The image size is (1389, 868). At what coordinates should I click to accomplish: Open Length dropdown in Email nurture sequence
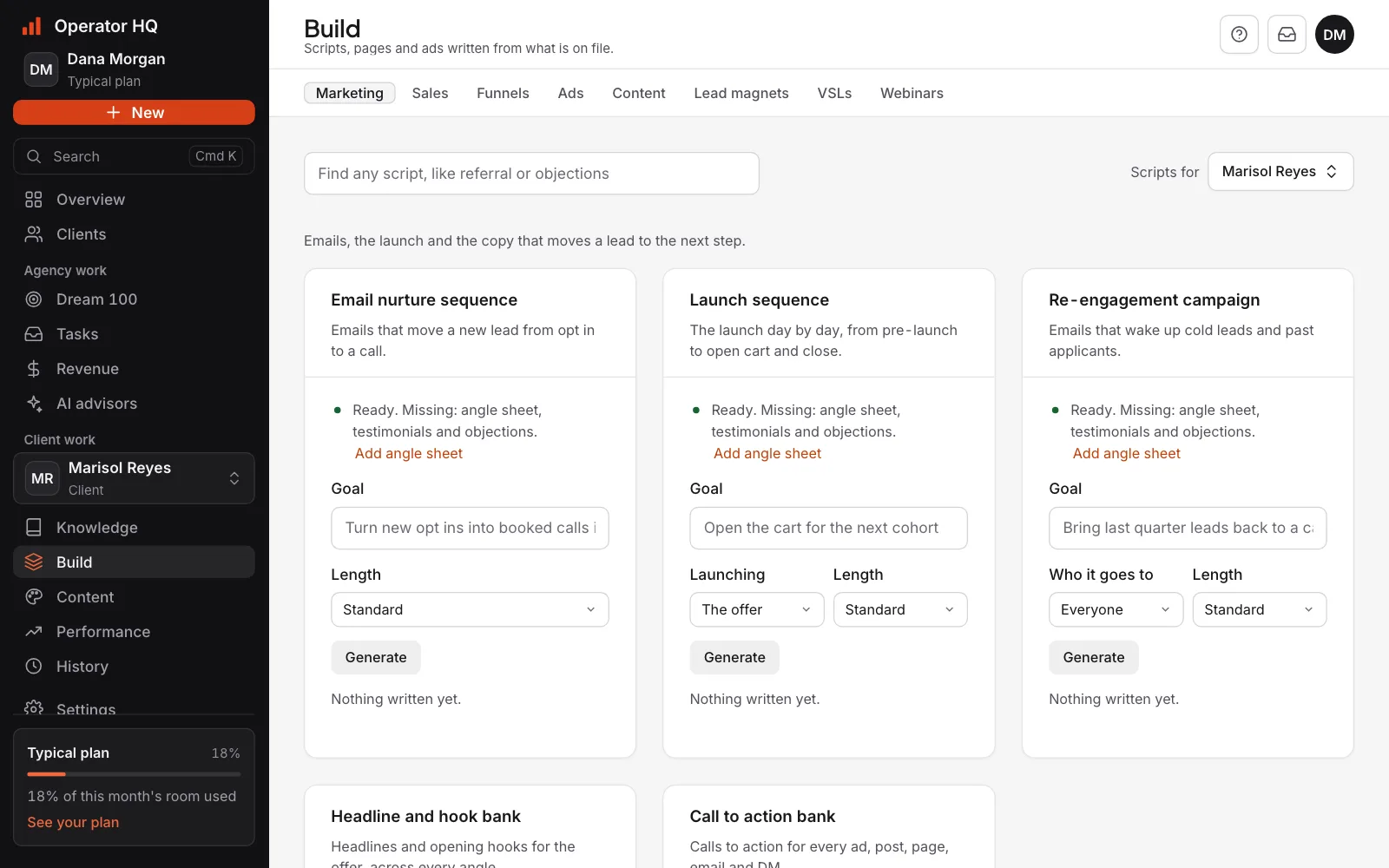coord(470,609)
